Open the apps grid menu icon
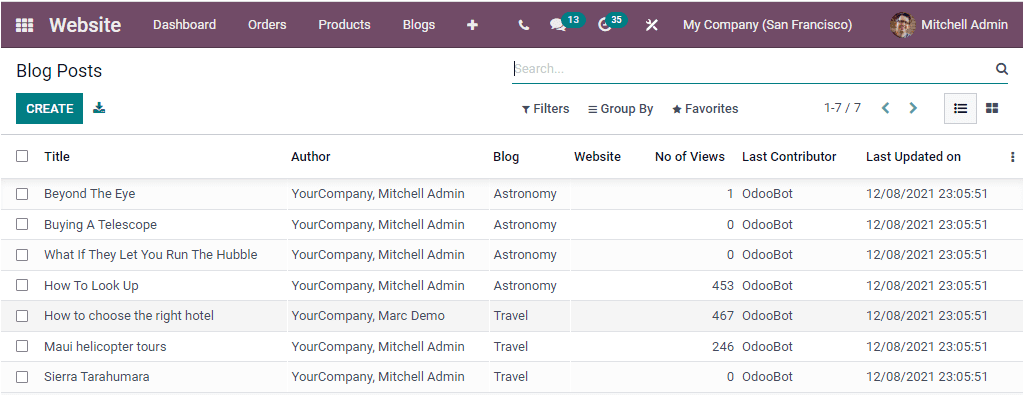This screenshot has height=396, width=1024. coord(24,25)
